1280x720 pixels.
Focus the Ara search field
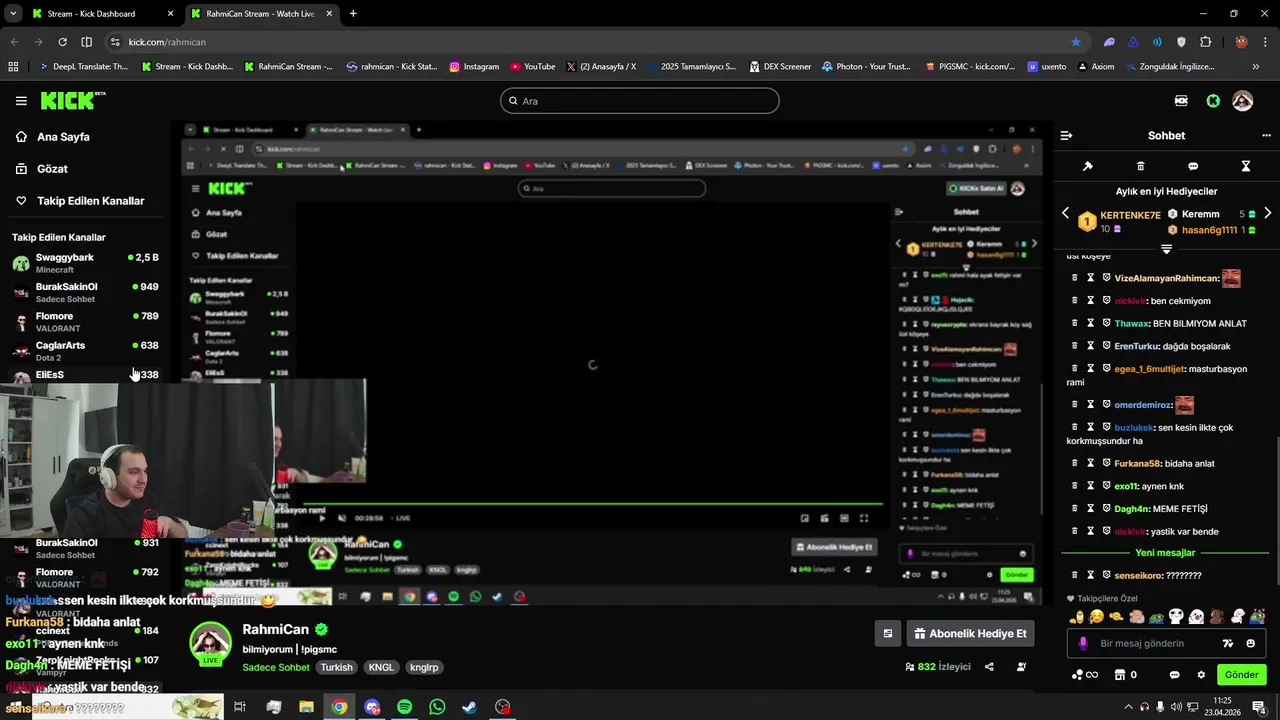point(640,101)
